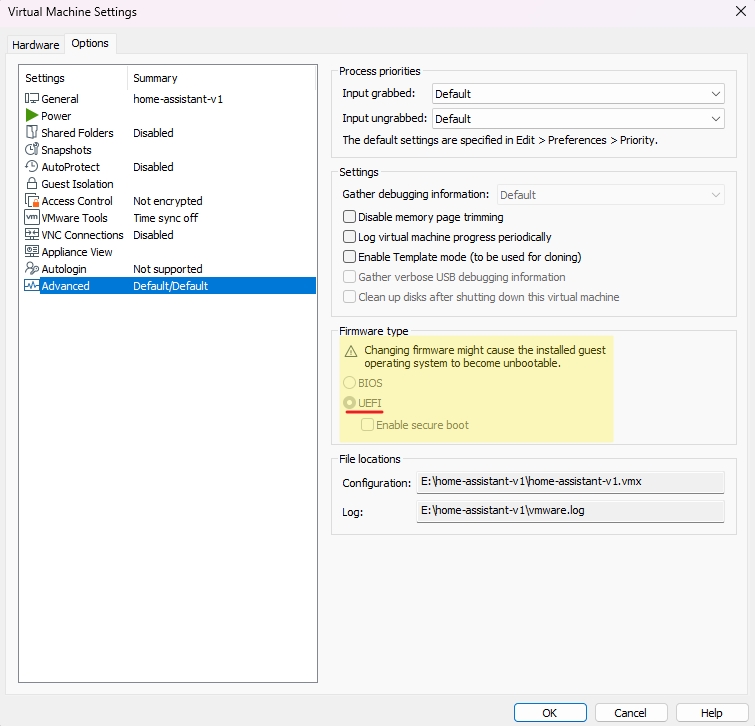
Task: Switch to the Hardware tab
Action: pos(35,45)
